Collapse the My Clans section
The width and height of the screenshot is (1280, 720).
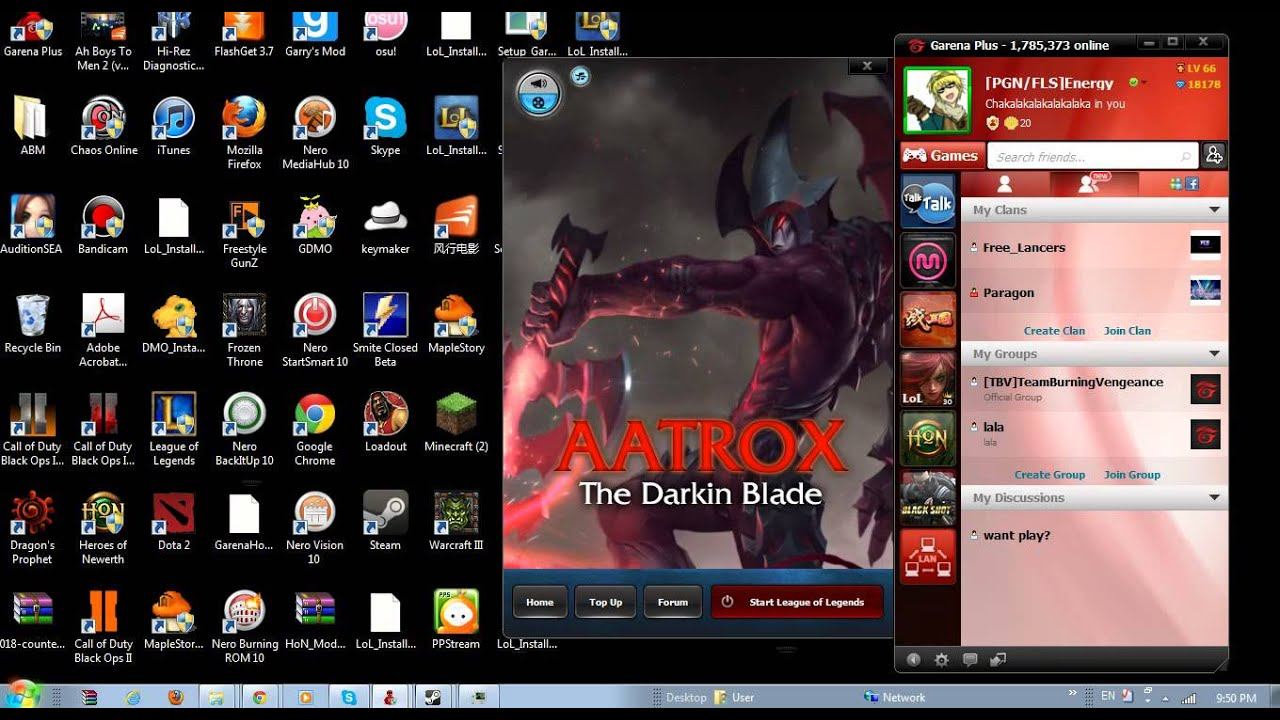pyautogui.click(x=1214, y=210)
